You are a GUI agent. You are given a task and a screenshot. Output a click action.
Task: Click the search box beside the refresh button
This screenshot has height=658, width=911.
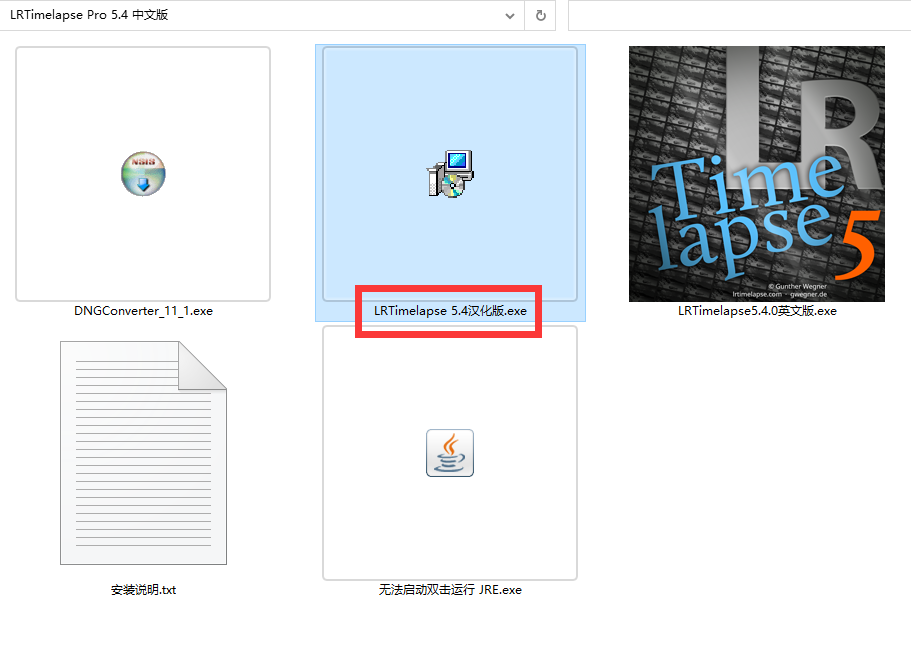pos(739,16)
